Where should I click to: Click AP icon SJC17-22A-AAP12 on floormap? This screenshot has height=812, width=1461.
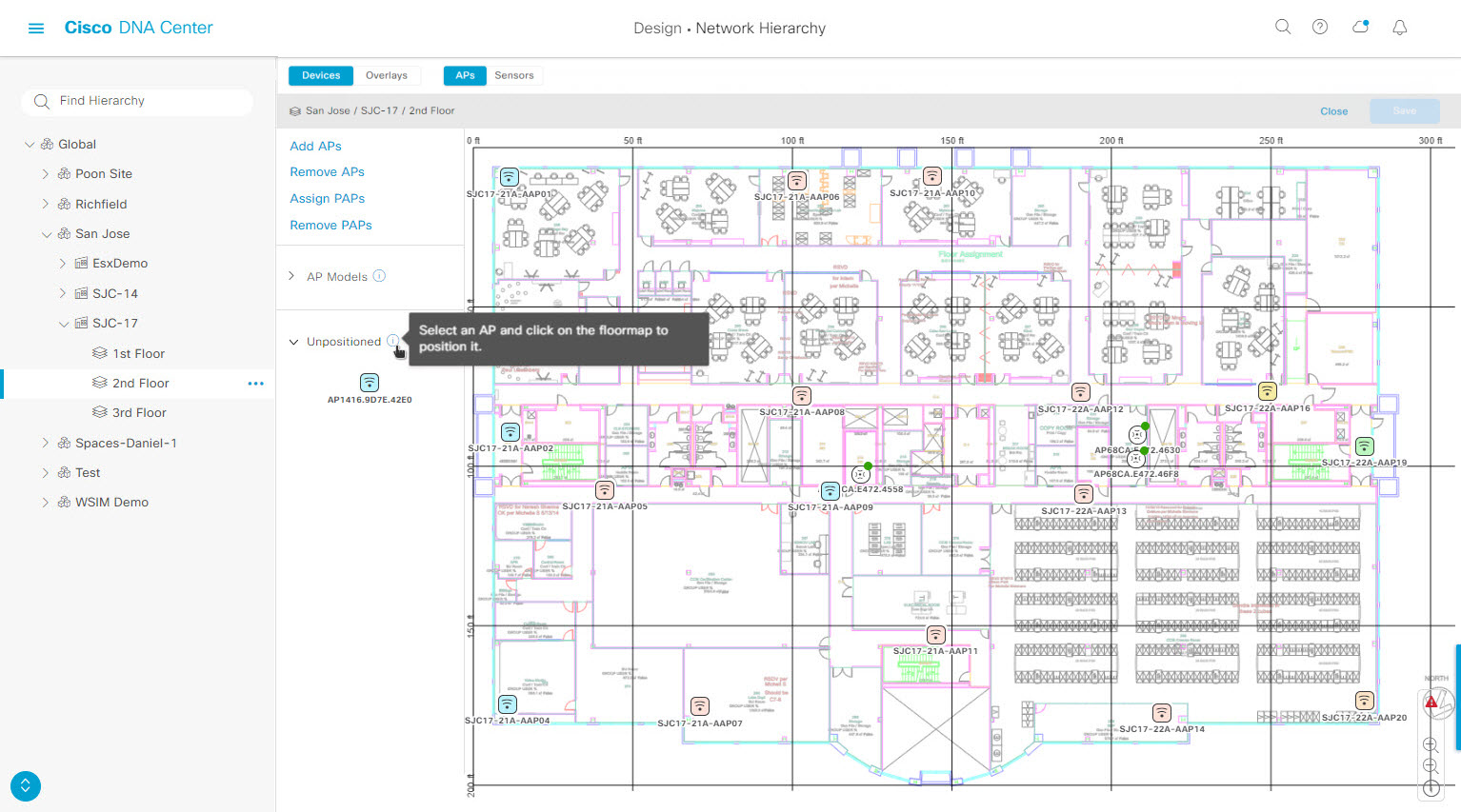[1080, 392]
